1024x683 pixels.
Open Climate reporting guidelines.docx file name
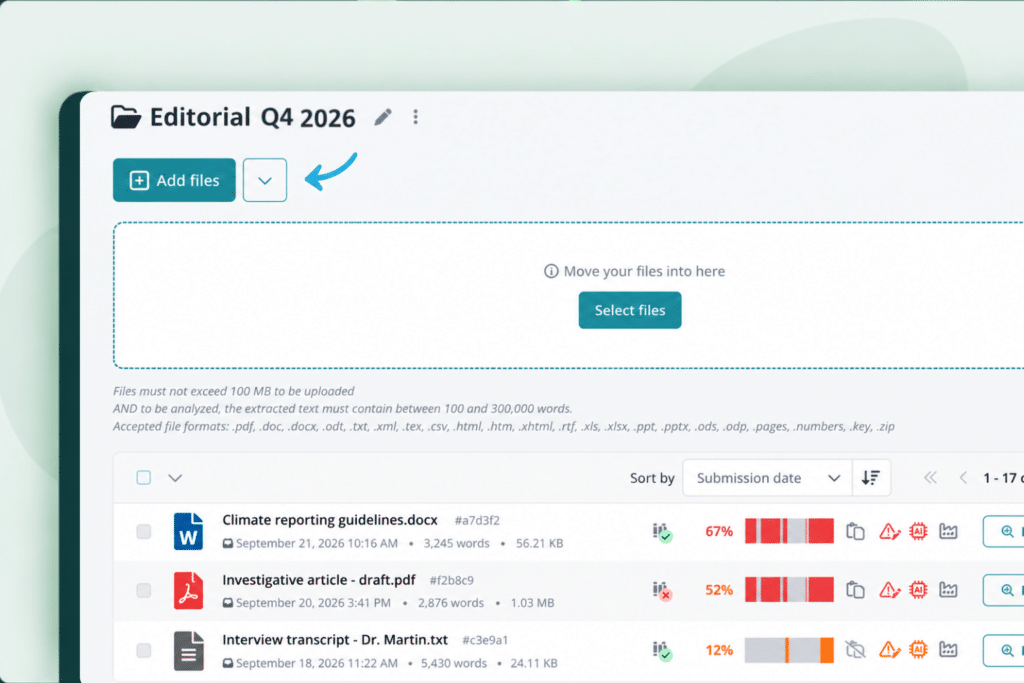(x=330, y=520)
